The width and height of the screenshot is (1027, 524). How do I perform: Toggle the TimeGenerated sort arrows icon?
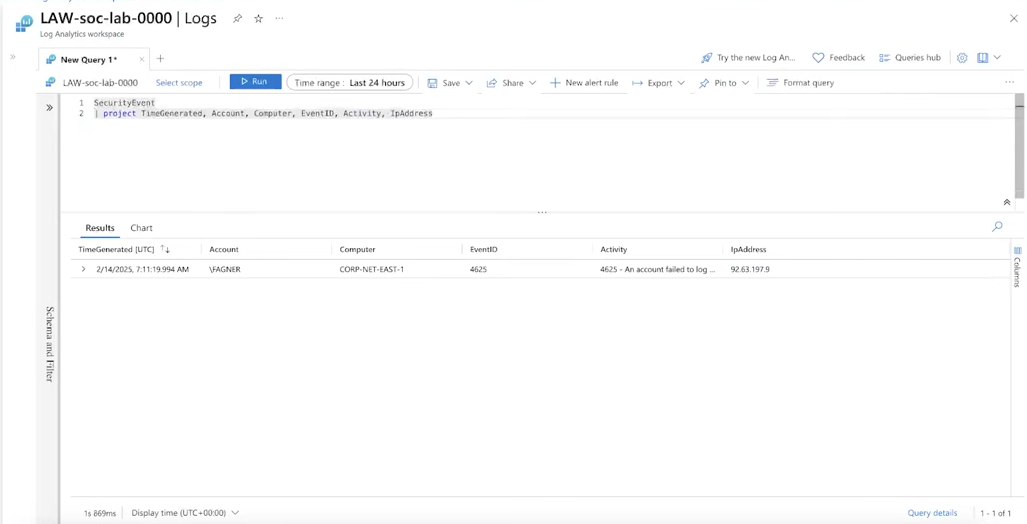[165, 250]
